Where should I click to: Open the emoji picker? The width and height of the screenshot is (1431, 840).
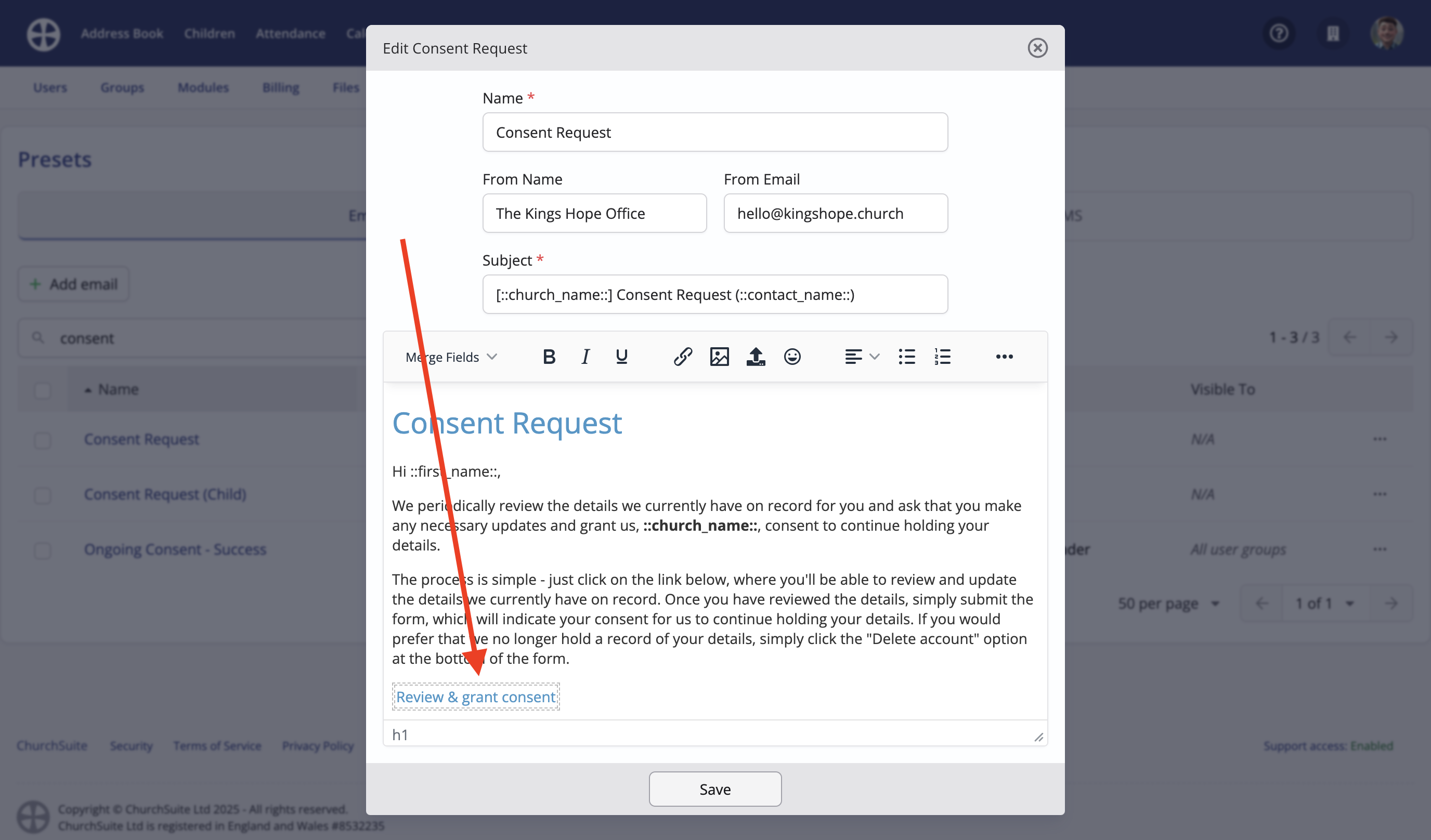[x=792, y=357]
